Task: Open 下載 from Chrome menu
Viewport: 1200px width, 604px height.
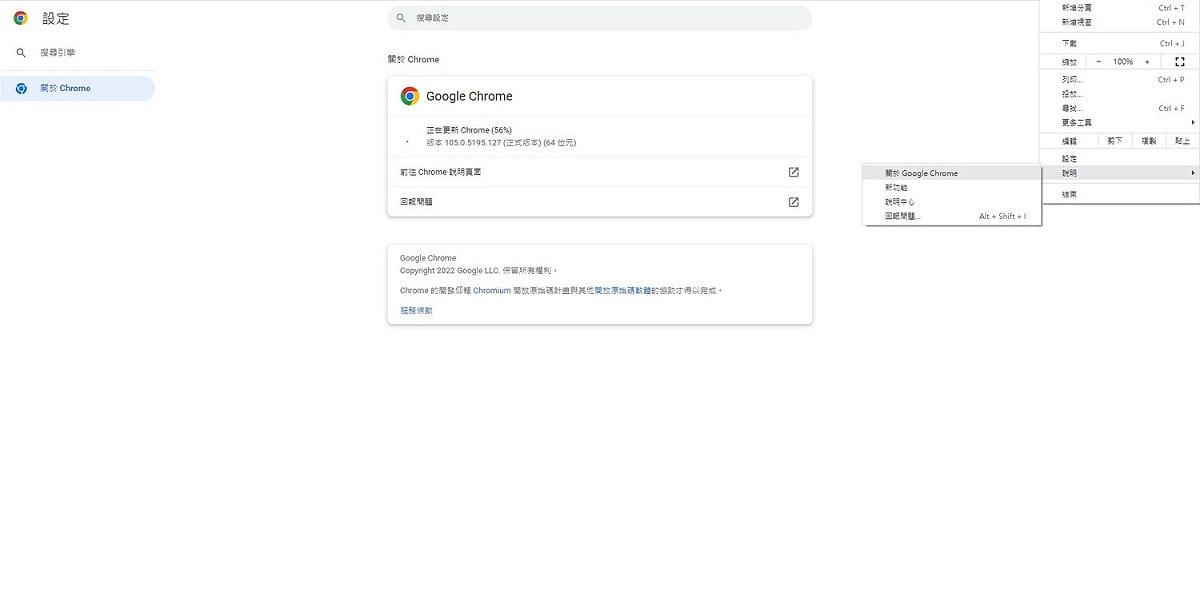Action: coord(1119,44)
